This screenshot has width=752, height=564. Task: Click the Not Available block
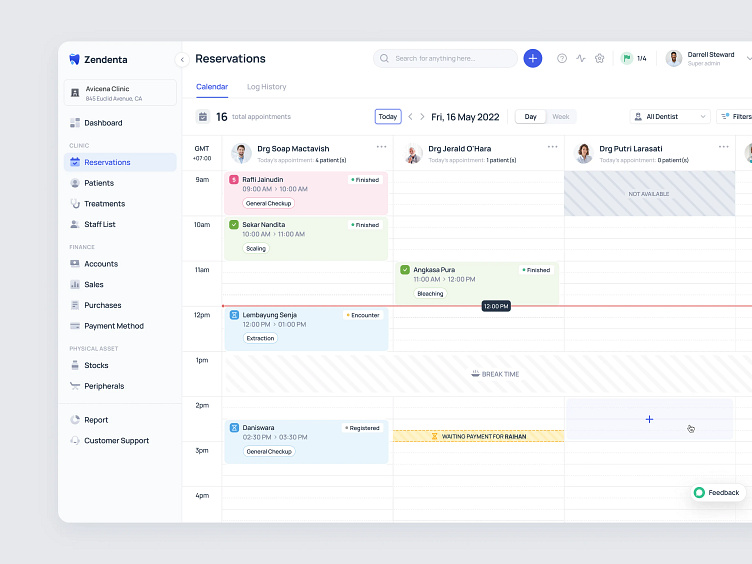click(x=649, y=193)
